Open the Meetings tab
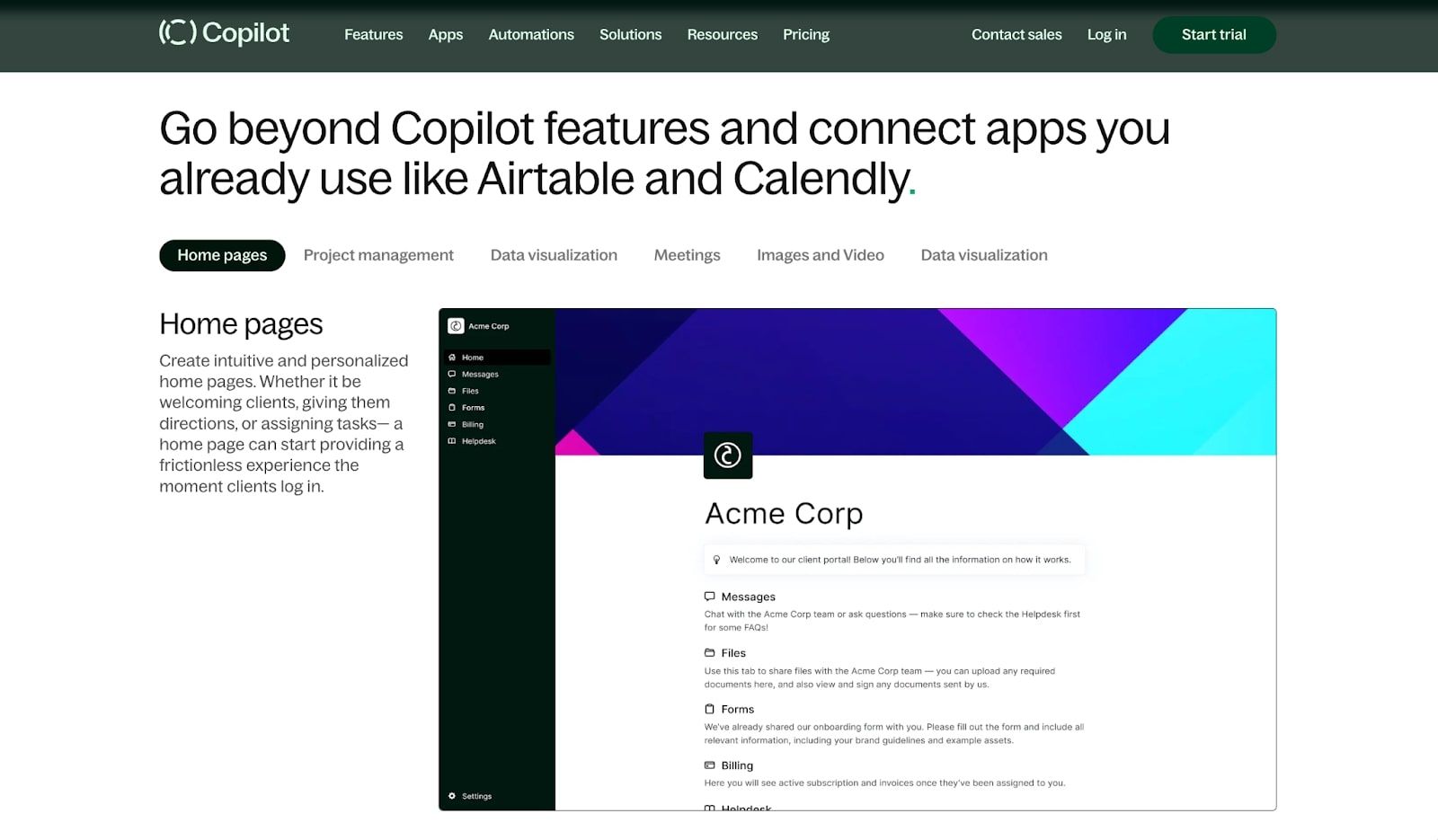Screen dimensions: 1438x840 [687, 255]
